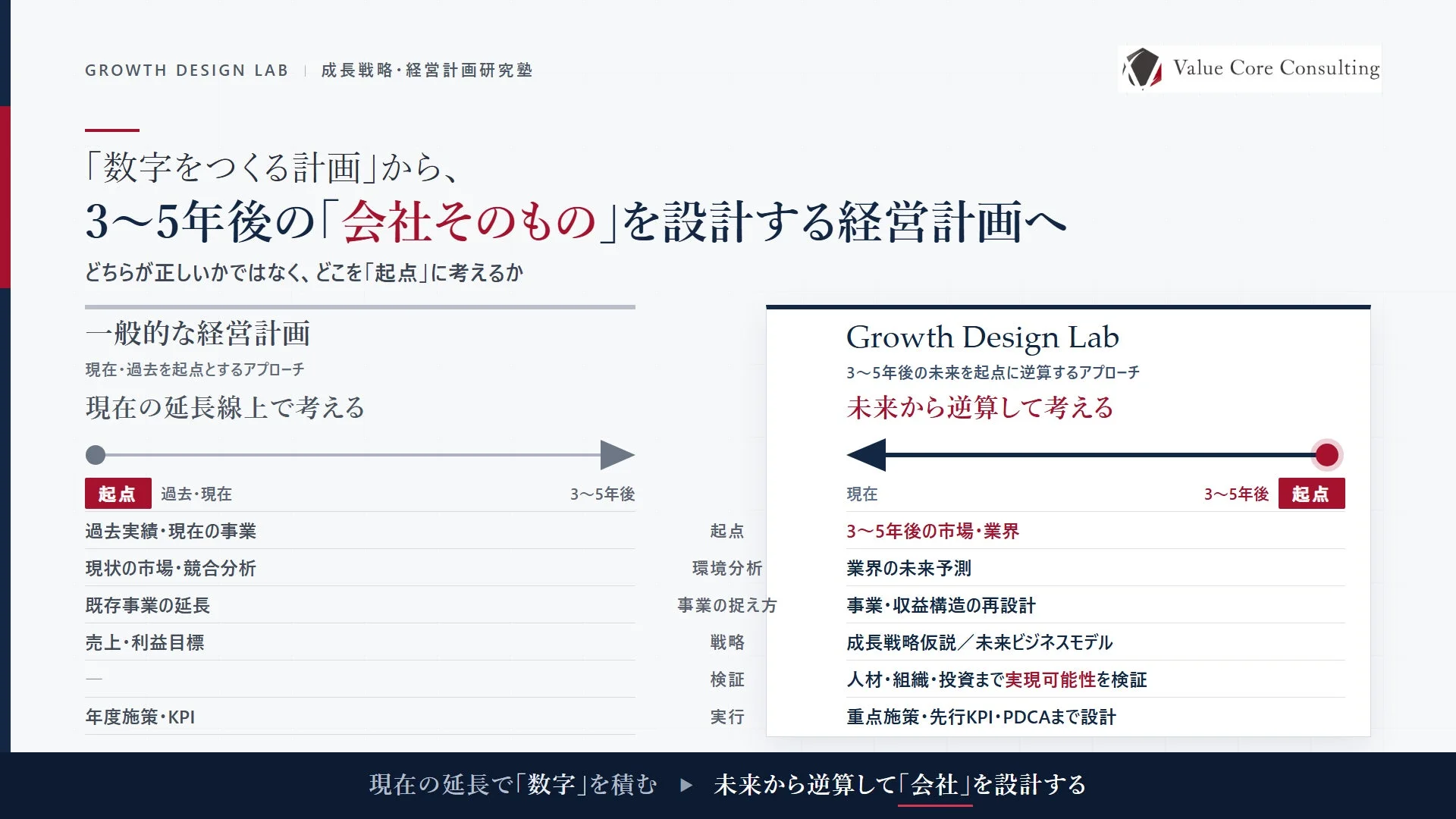1456x819 pixels.
Task: Click the 重点施策・先行KPI・PDCAまで設計 row
Action: (x=1096, y=717)
